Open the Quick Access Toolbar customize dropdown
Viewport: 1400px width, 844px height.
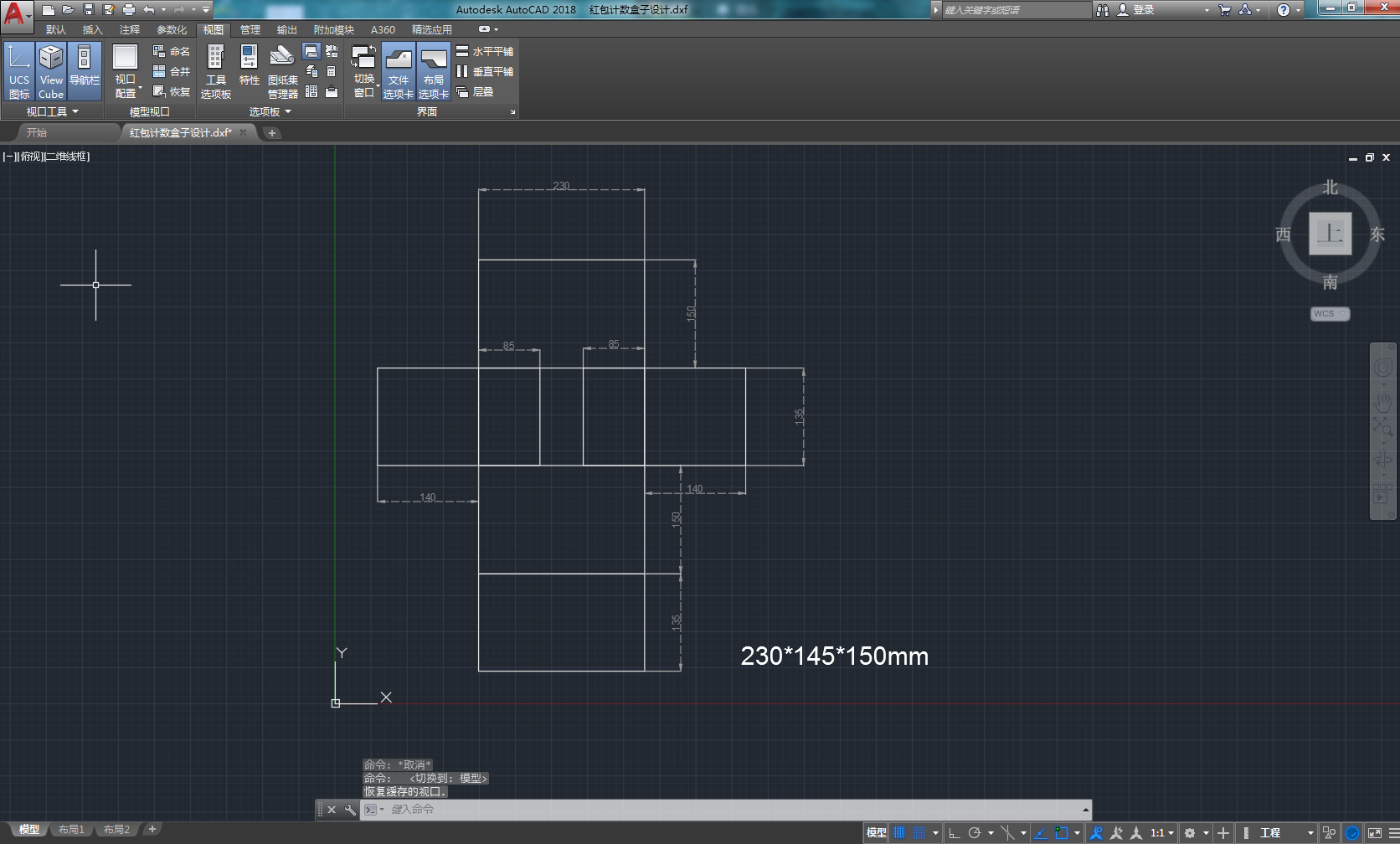click(x=206, y=10)
